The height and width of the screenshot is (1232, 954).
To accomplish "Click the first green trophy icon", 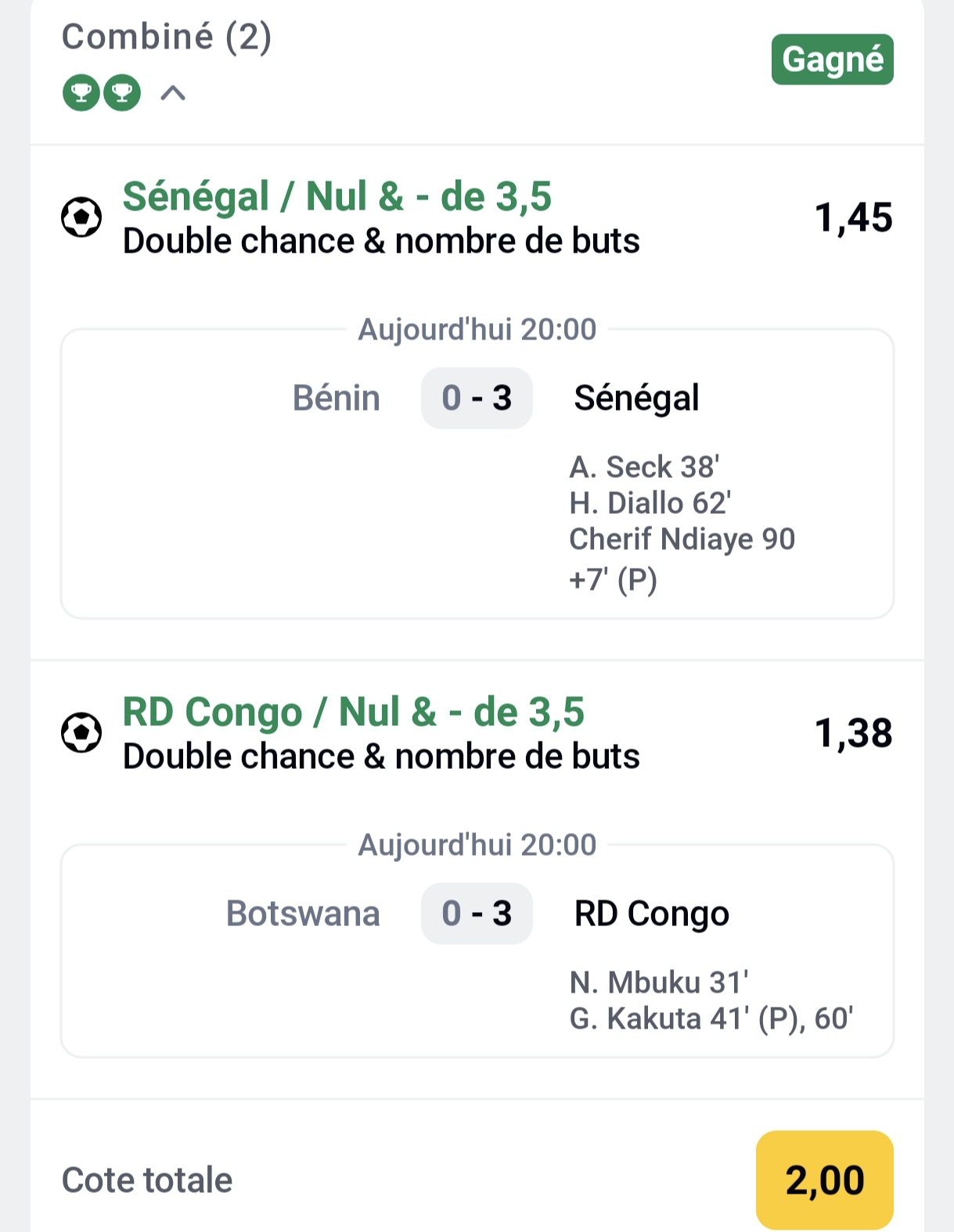I will (x=81, y=93).
